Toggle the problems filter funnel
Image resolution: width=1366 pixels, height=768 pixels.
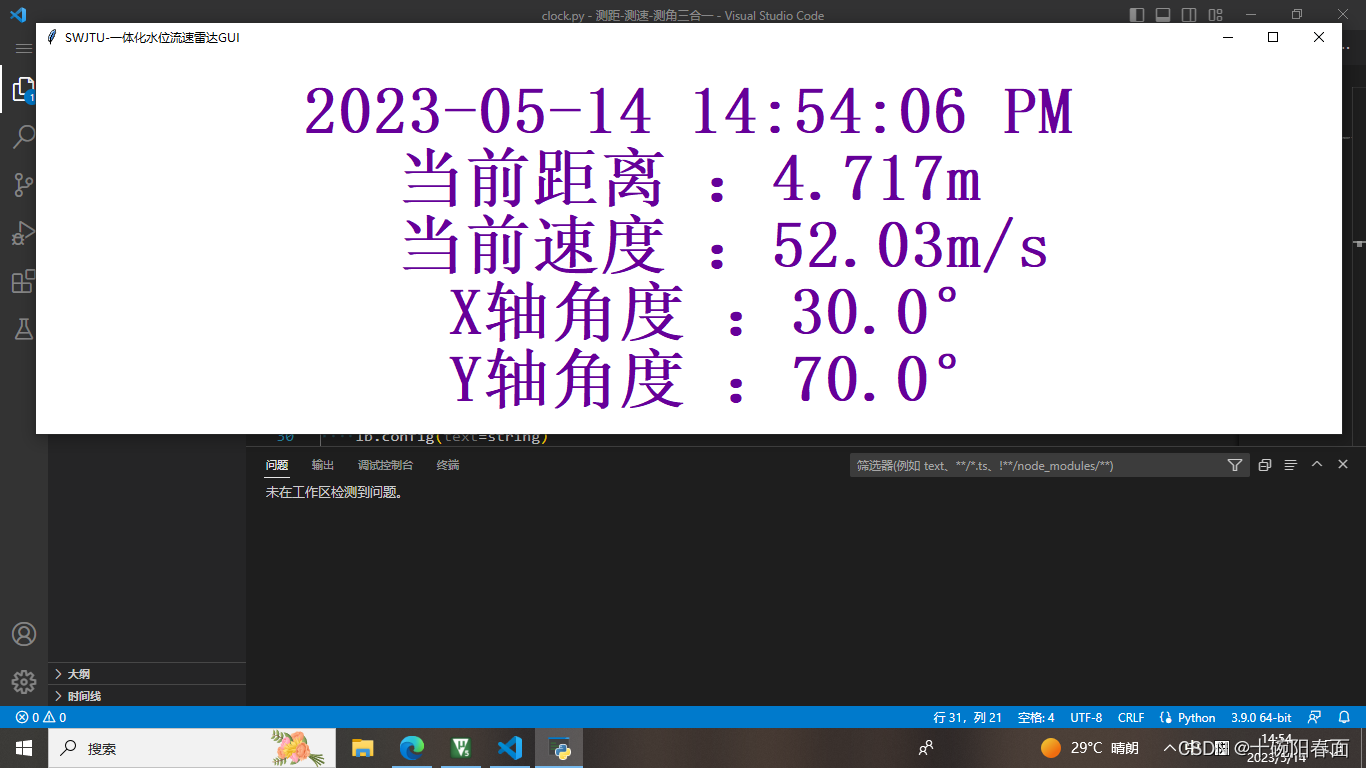(1235, 465)
